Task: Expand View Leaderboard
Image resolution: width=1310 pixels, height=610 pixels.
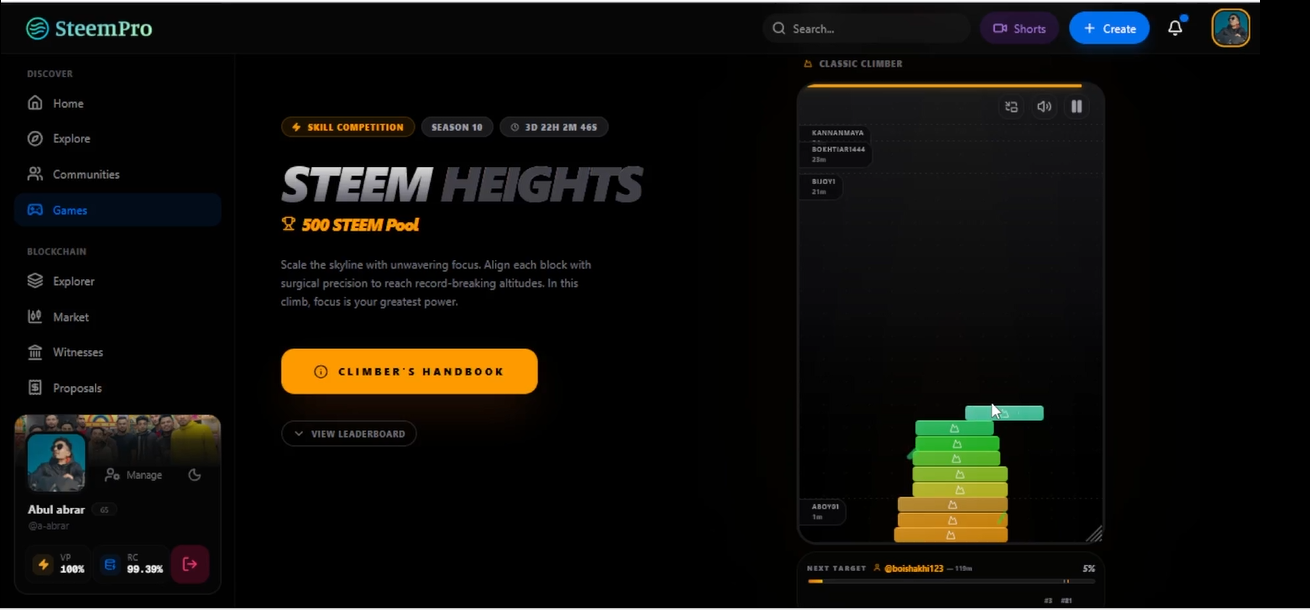Action: [x=349, y=434]
